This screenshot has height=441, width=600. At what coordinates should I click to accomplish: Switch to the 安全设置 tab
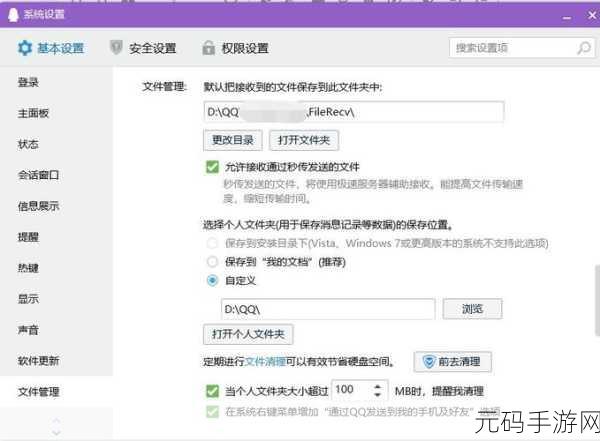point(143,48)
